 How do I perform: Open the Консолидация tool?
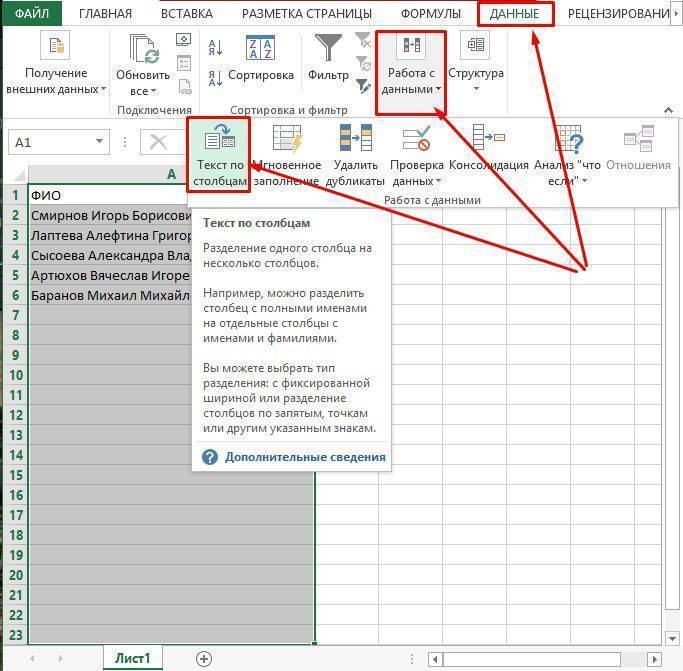coord(488,141)
